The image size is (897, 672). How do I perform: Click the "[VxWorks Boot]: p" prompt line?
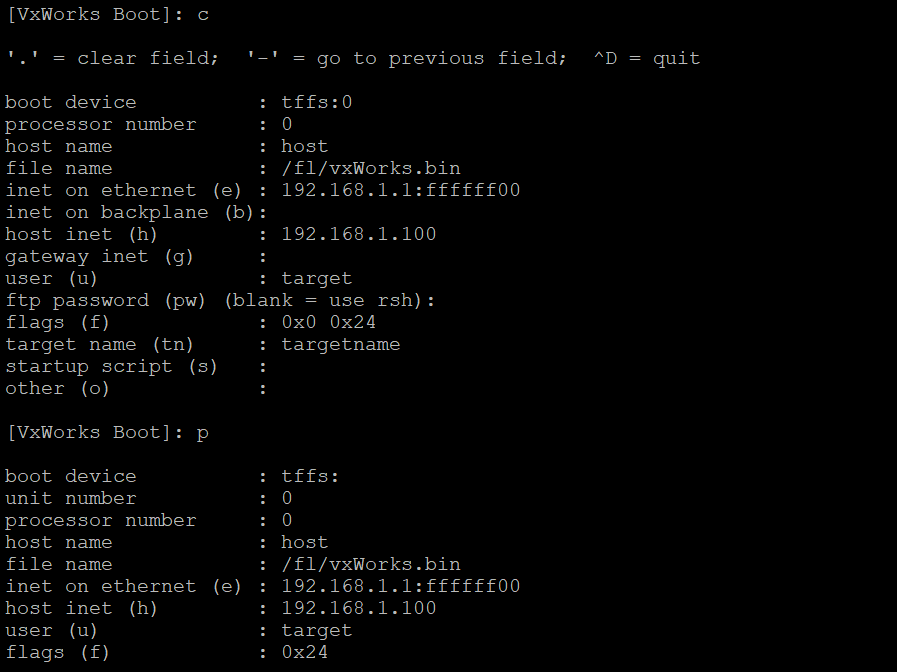point(107,432)
